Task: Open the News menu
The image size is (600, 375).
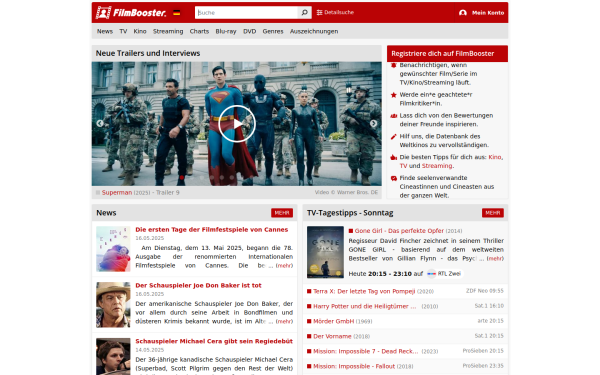Action: click(x=104, y=31)
